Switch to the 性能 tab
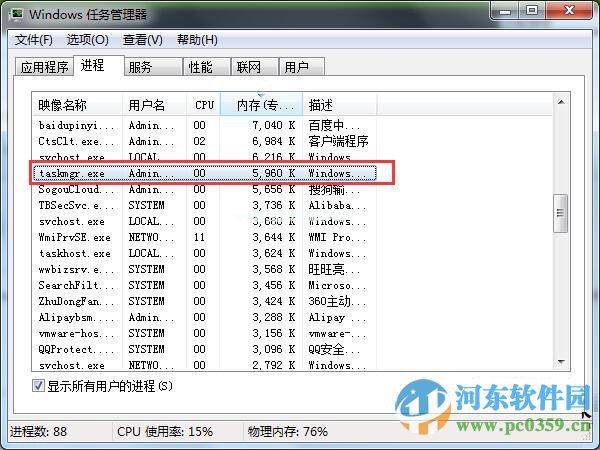This screenshot has width=600, height=450. click(200, 67)
